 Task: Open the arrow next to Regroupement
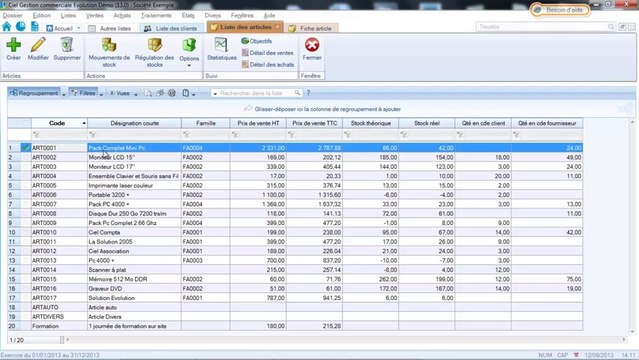[64, 94]
